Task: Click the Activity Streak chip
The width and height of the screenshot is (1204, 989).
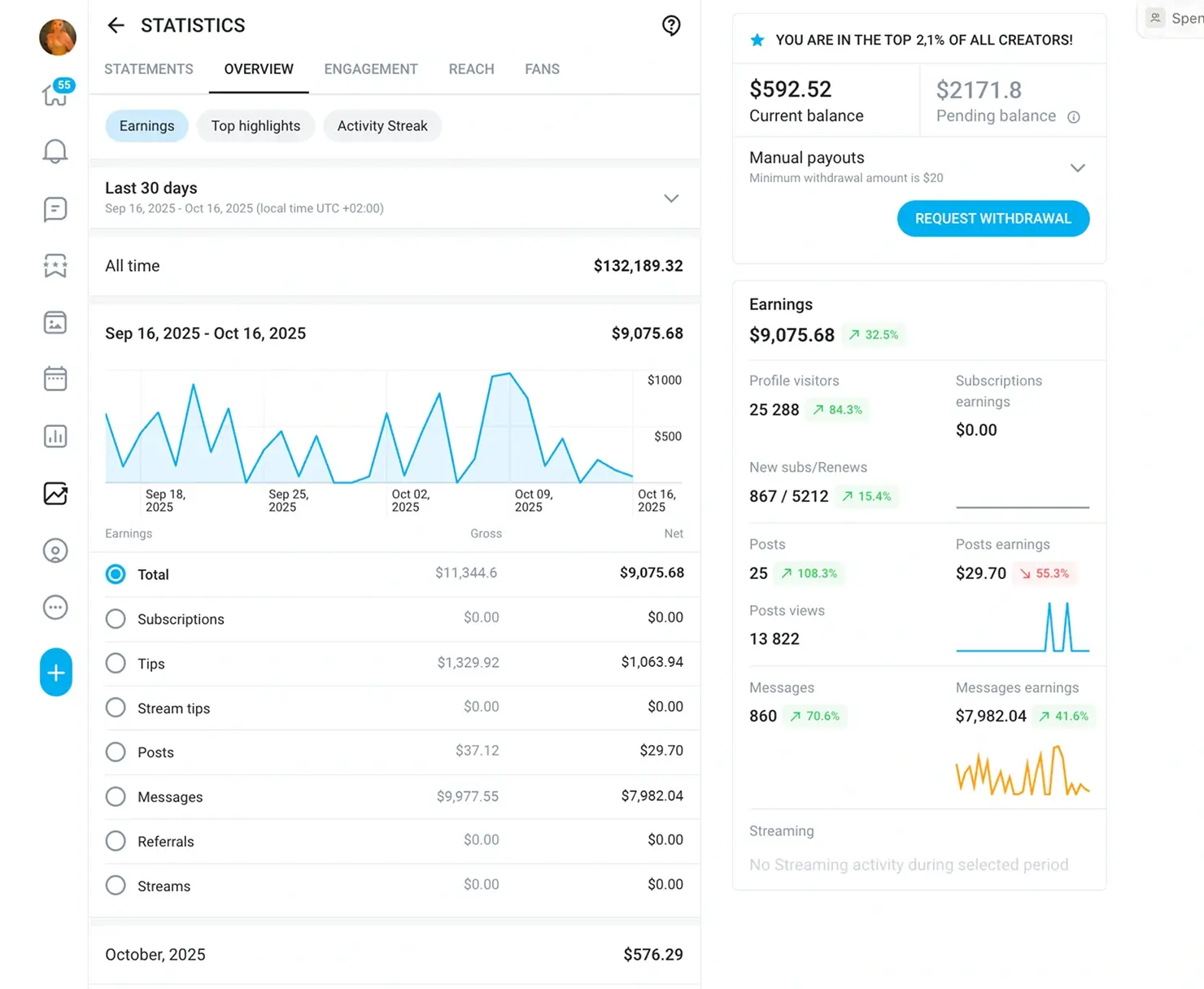Action: [x=382, y=126]
